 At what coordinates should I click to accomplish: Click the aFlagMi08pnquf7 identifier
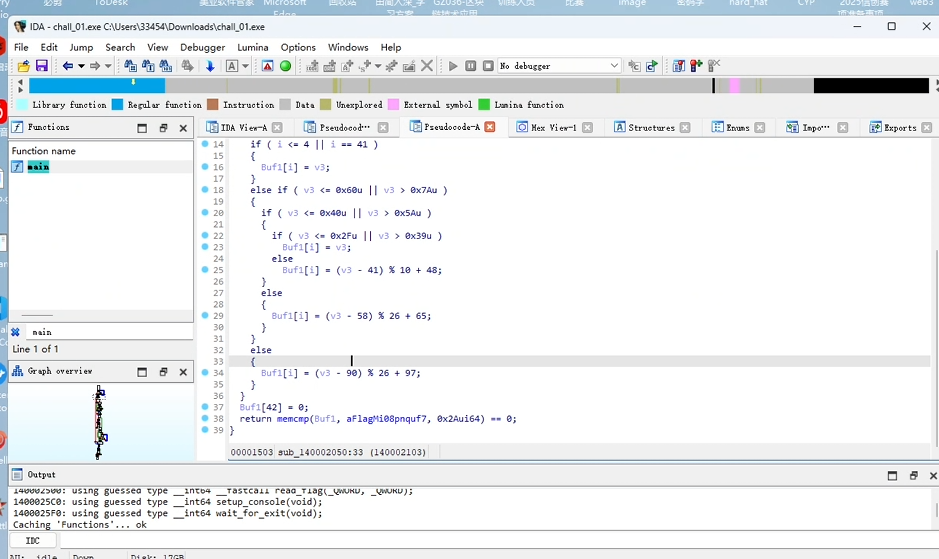(x=387, y=419)
